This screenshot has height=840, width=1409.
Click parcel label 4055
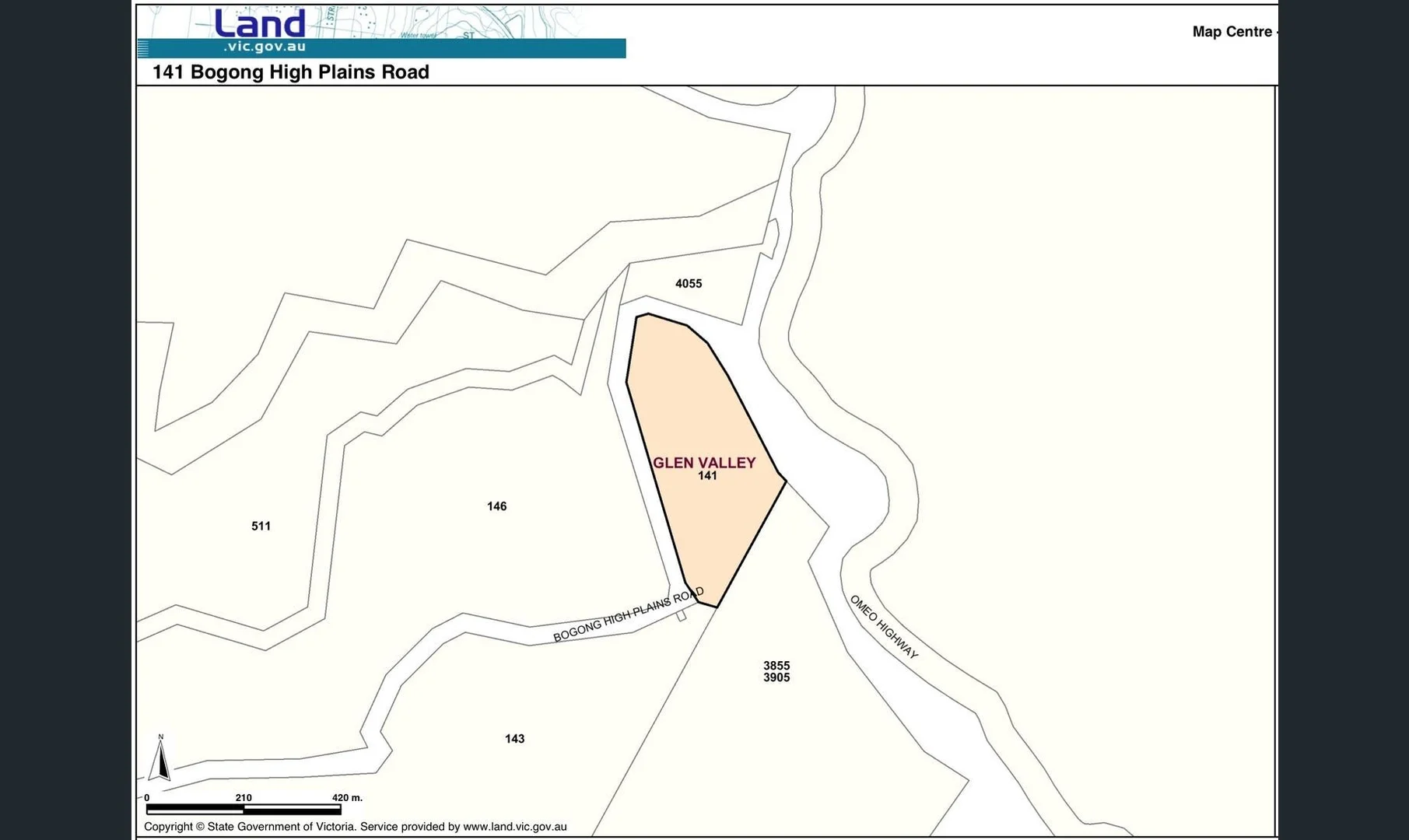click(688, 284)
